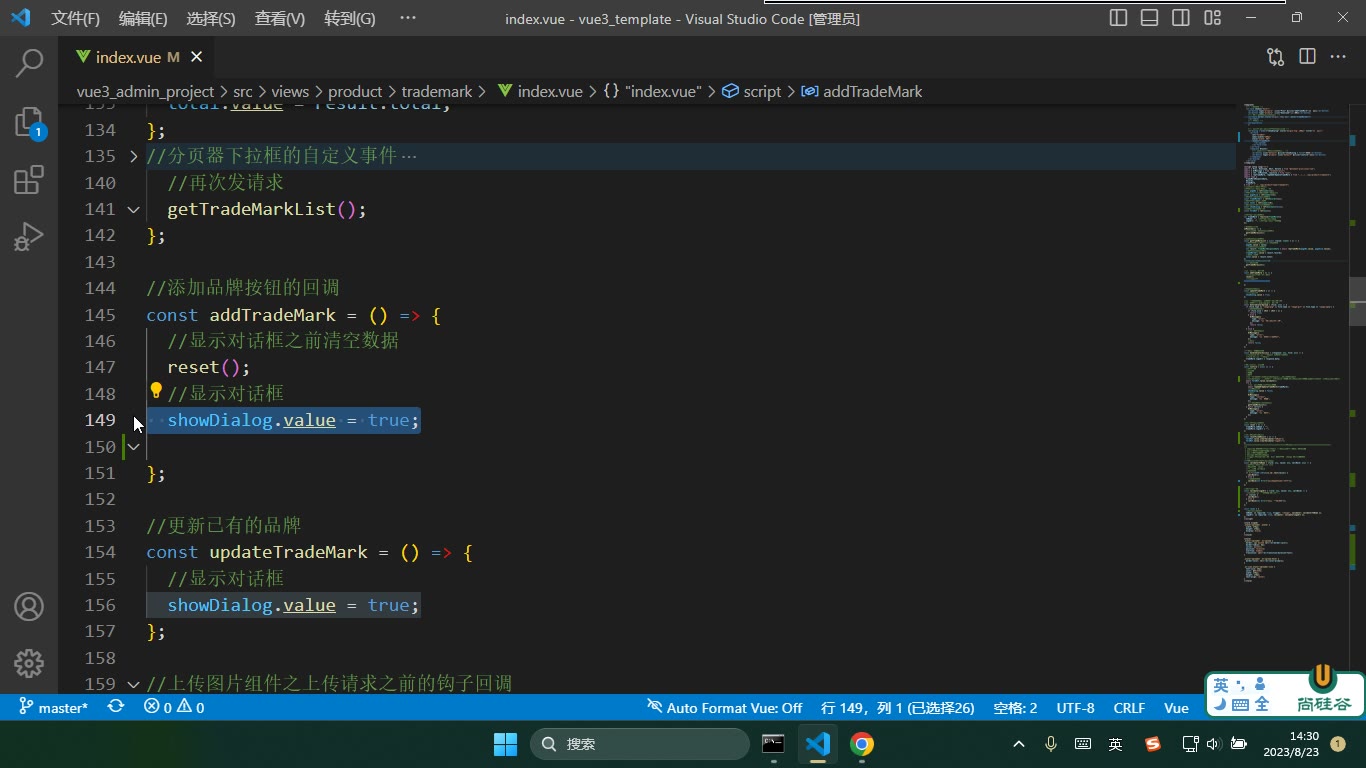
Task: Open the Search view in activity bar
Action: click(x=29, y=63)
